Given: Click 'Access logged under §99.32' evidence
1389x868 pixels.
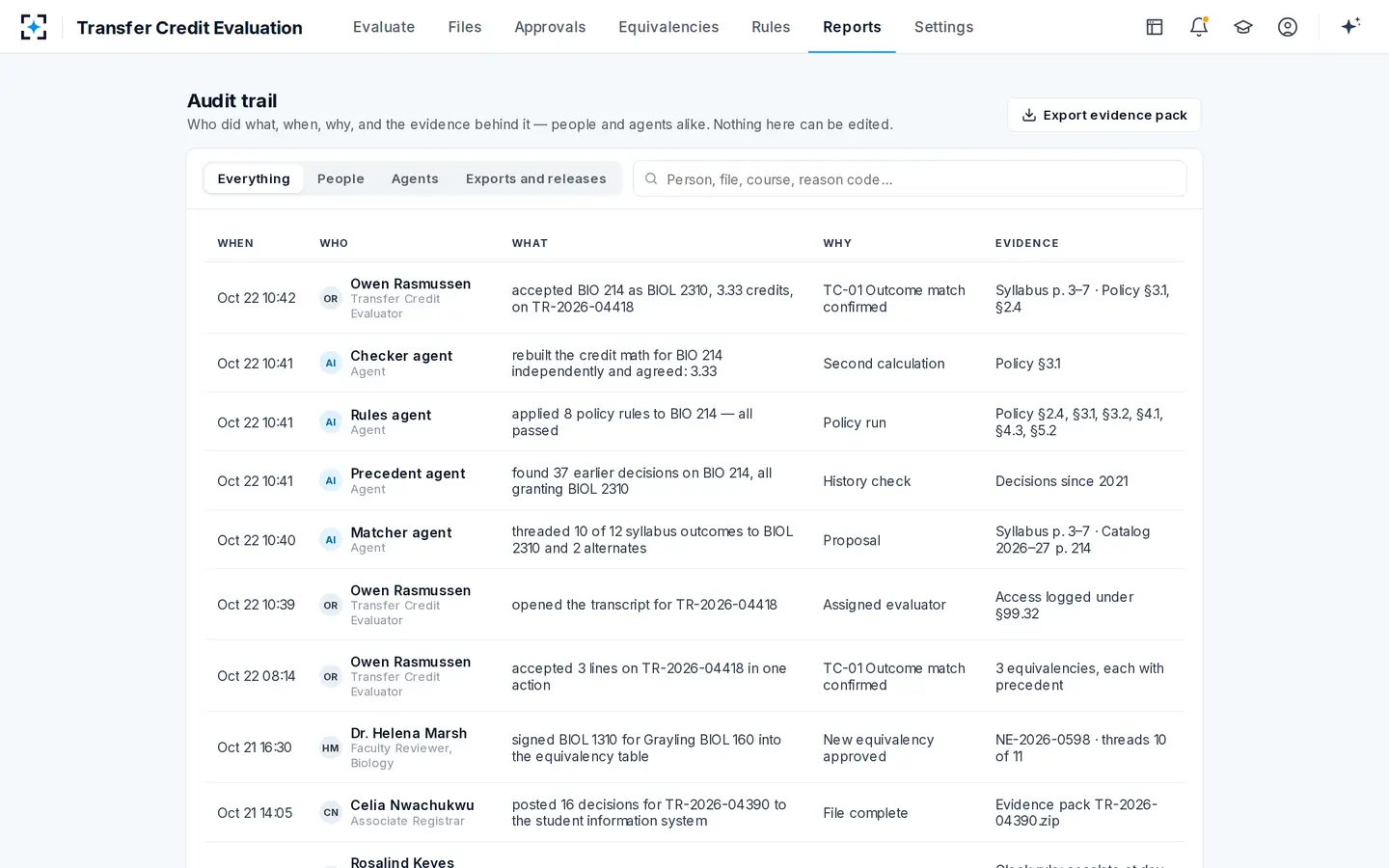Looking at the screenshot, I should coord(1065,606).
